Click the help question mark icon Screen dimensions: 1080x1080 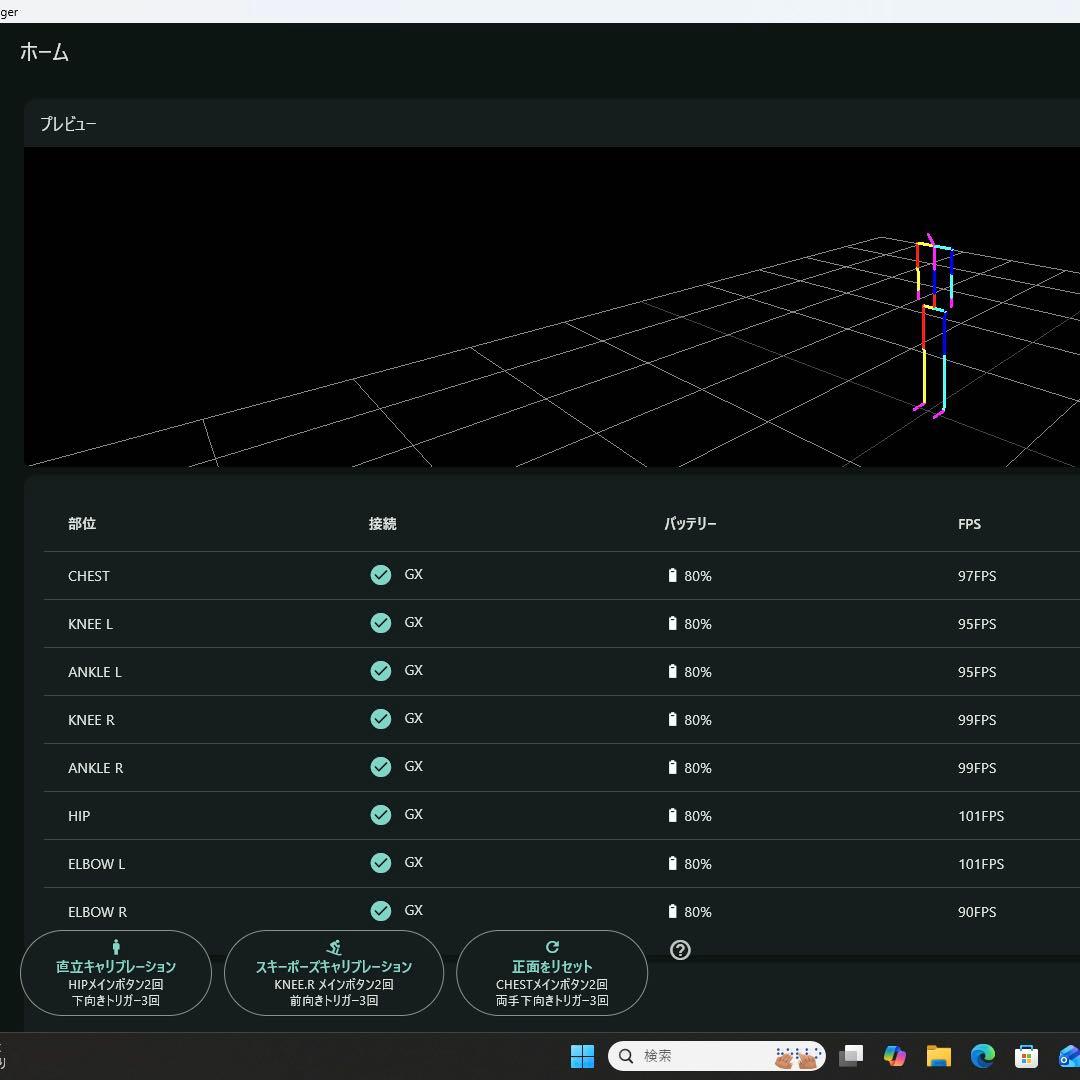[x=680, y=950]
